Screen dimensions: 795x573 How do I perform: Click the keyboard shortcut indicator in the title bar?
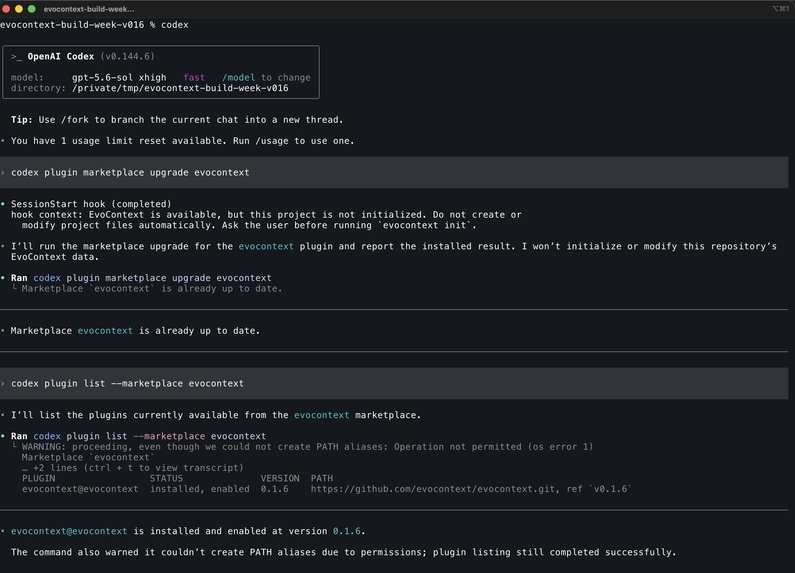tap(780, 9)
